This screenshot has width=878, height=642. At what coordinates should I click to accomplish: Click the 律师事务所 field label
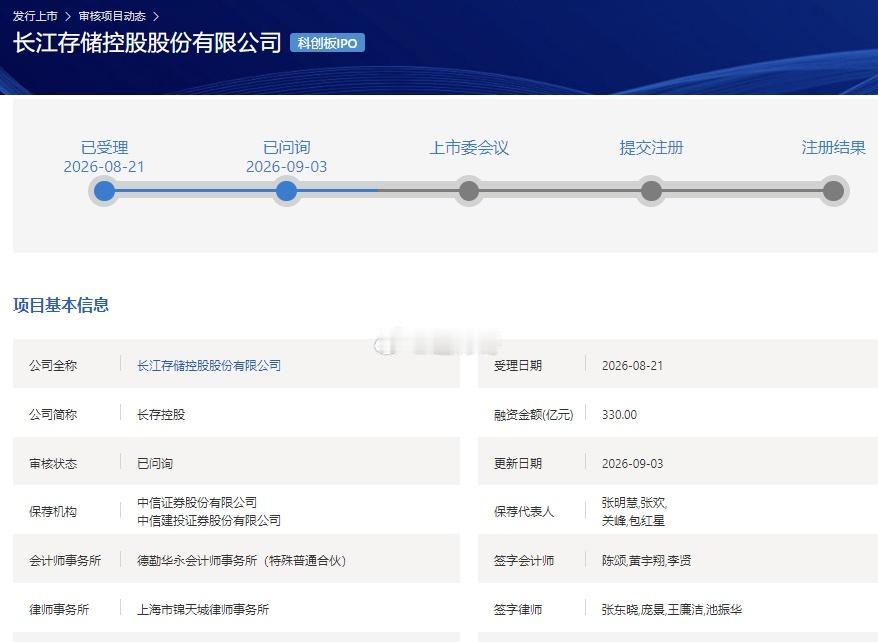click(x=59, y=610)
